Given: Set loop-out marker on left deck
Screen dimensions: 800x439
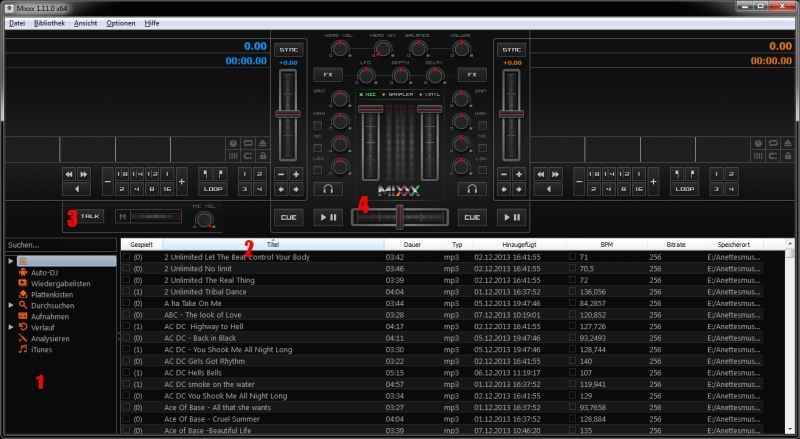Looking at the screenshot, I should coord(220,174).
